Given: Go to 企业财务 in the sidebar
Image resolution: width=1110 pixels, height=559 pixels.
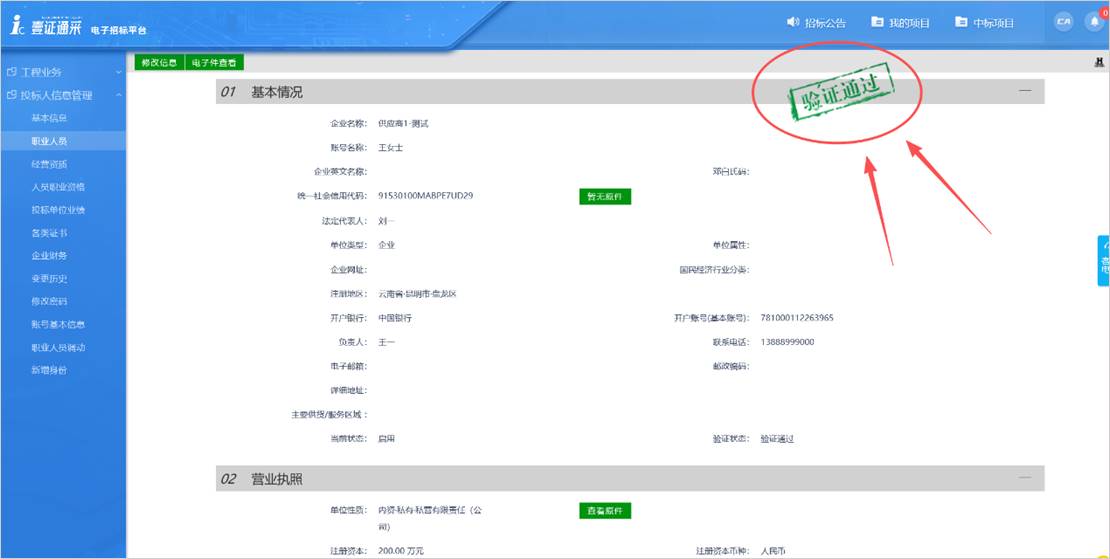Looking at the screenshot, I should 49,256.
